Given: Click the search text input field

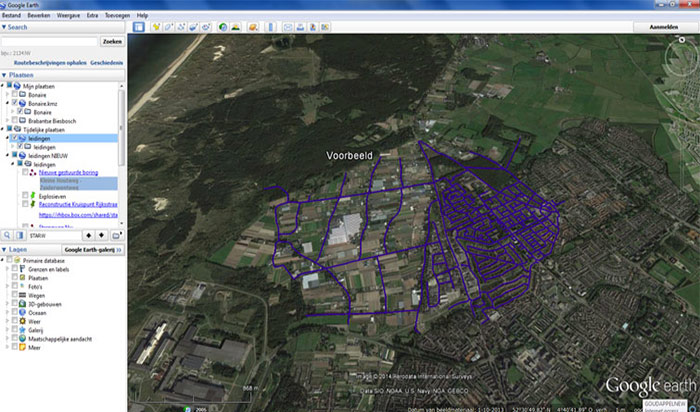Looking at the screenshot, I should tap(49, 42).
